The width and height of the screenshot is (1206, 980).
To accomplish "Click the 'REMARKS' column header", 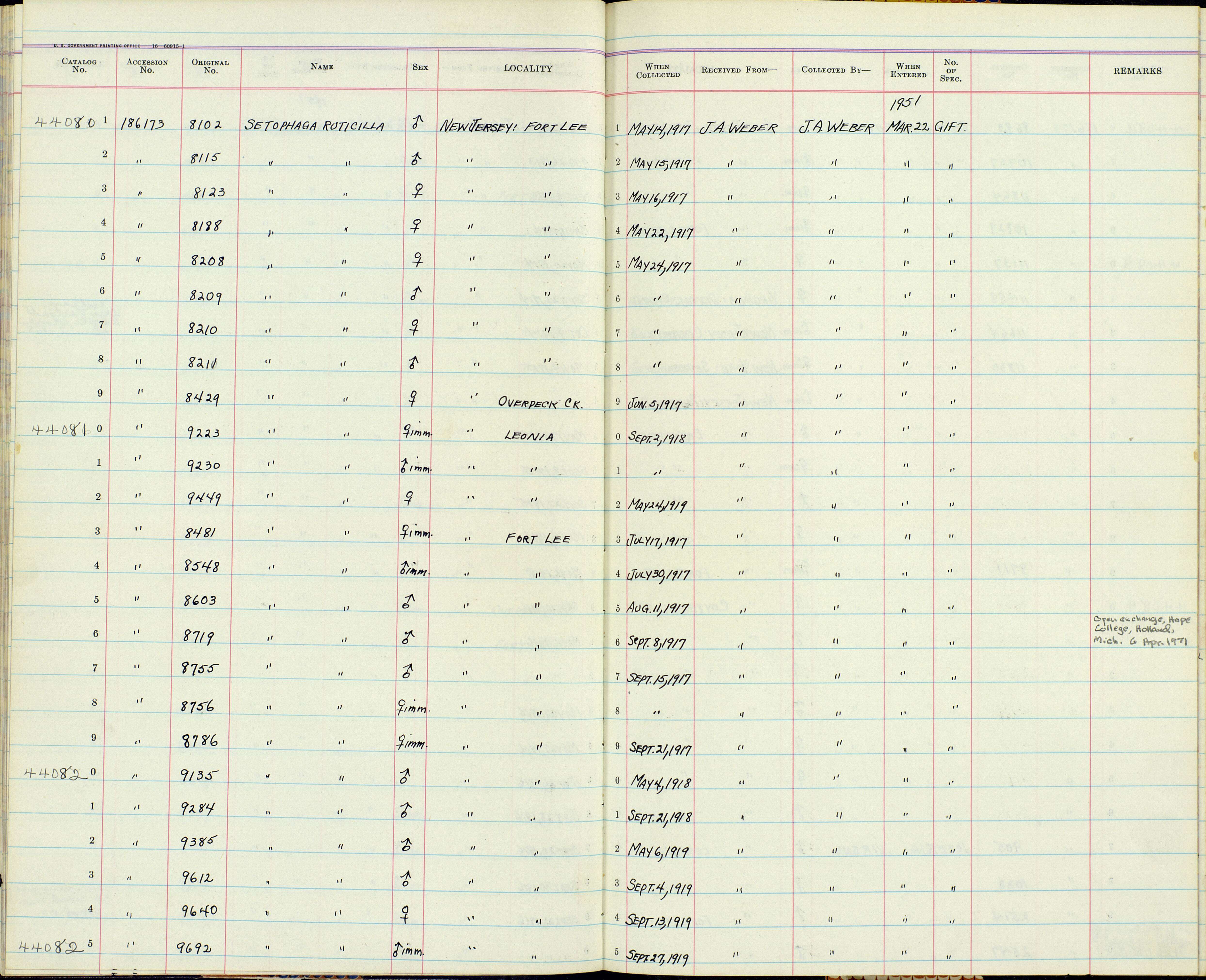I will 1137,71.
